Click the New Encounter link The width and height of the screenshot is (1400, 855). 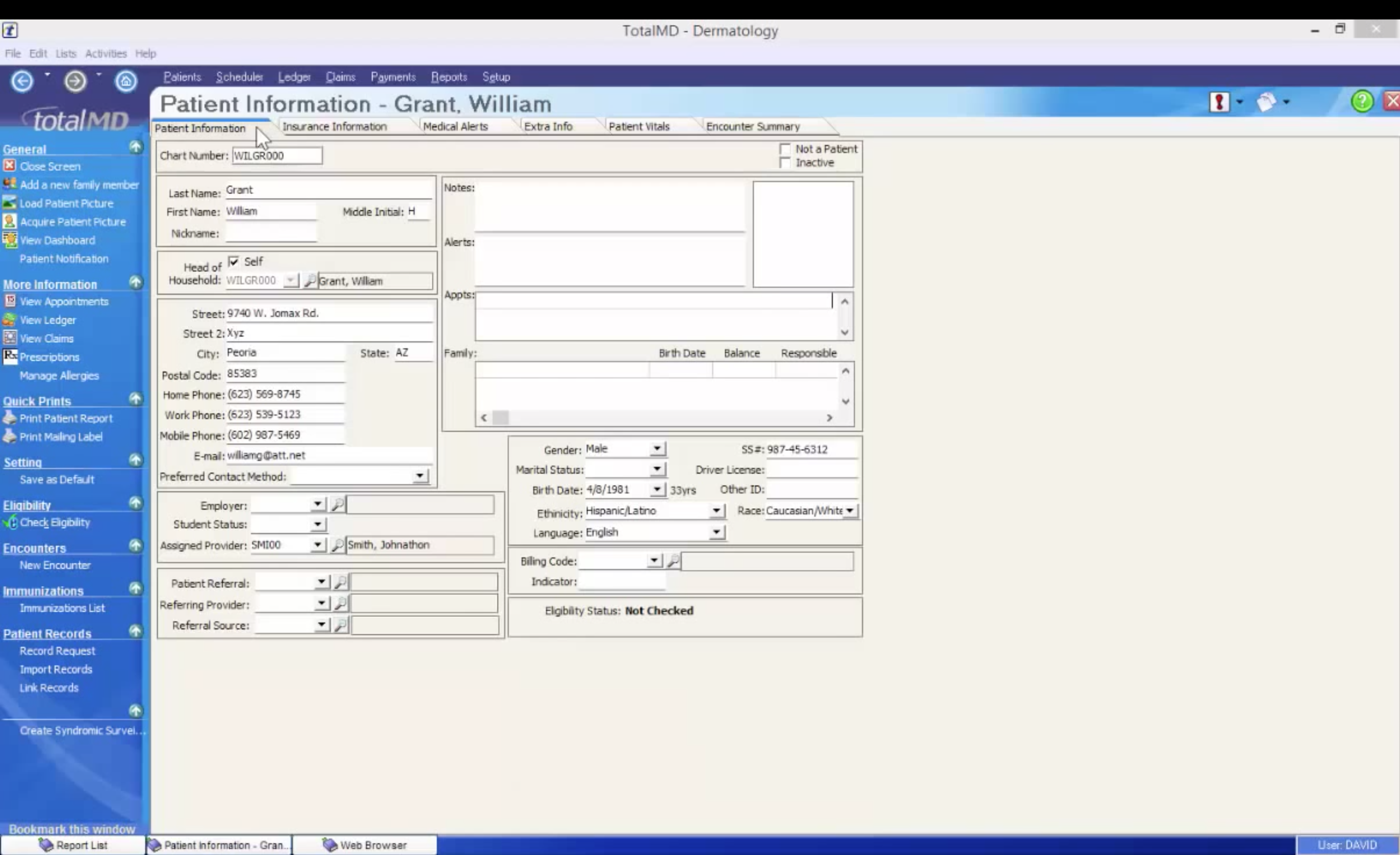click(x=55, y=565)
